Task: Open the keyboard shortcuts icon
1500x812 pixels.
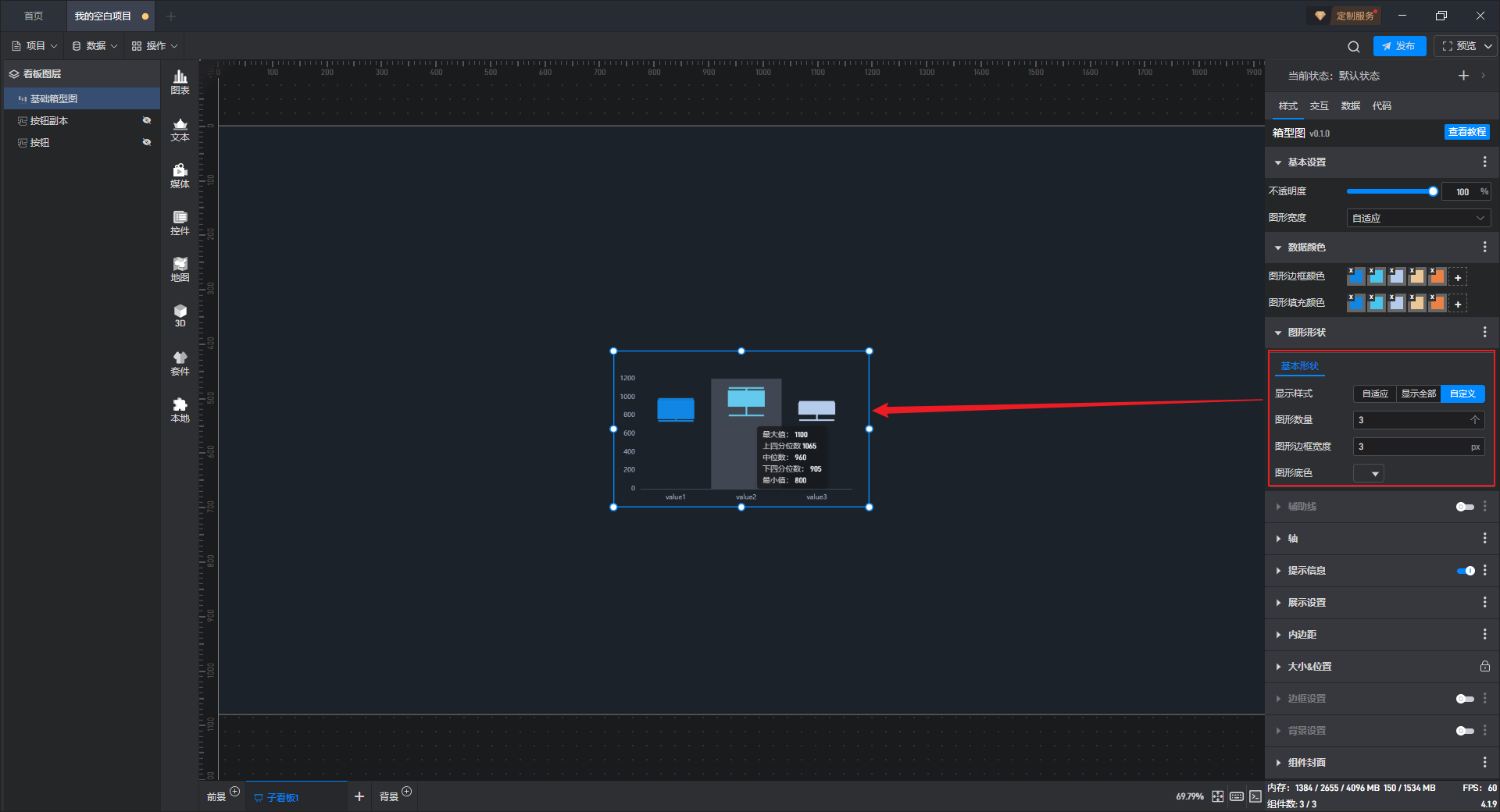Action: [1237, 796]
